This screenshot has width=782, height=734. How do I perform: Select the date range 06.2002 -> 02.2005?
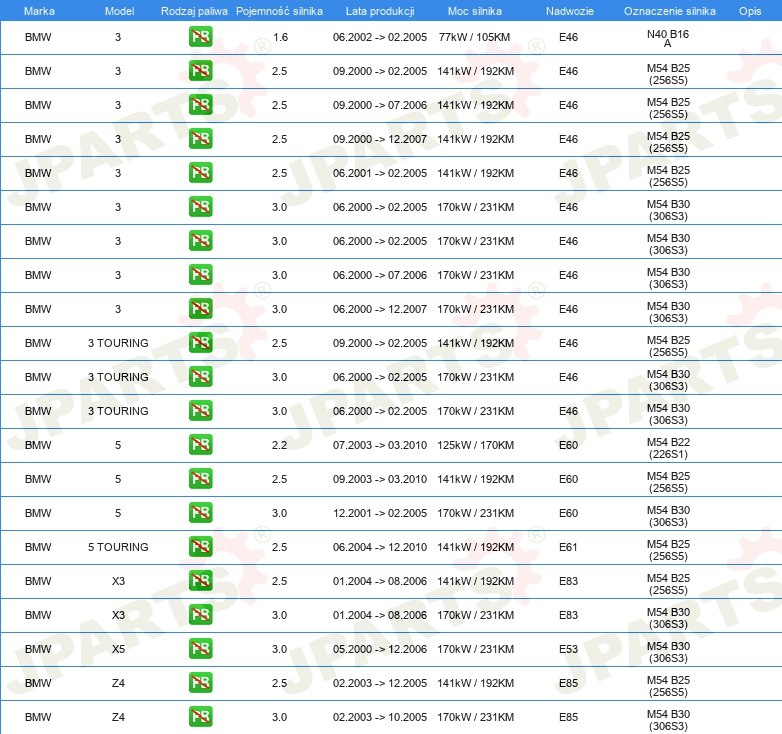point(380,37)
